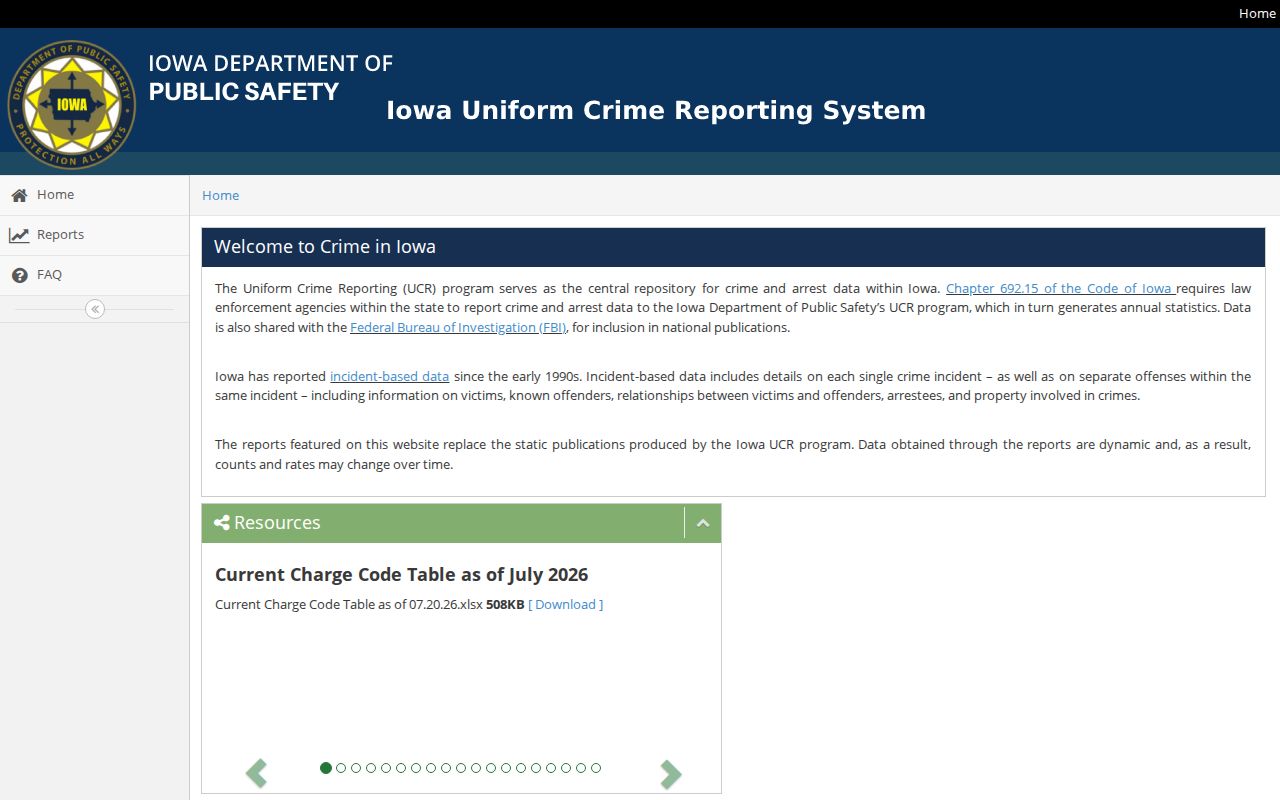Click the Welcome to Crime in Iowa heading
This screenshot has width=1280, height=800.
[325, 247]
